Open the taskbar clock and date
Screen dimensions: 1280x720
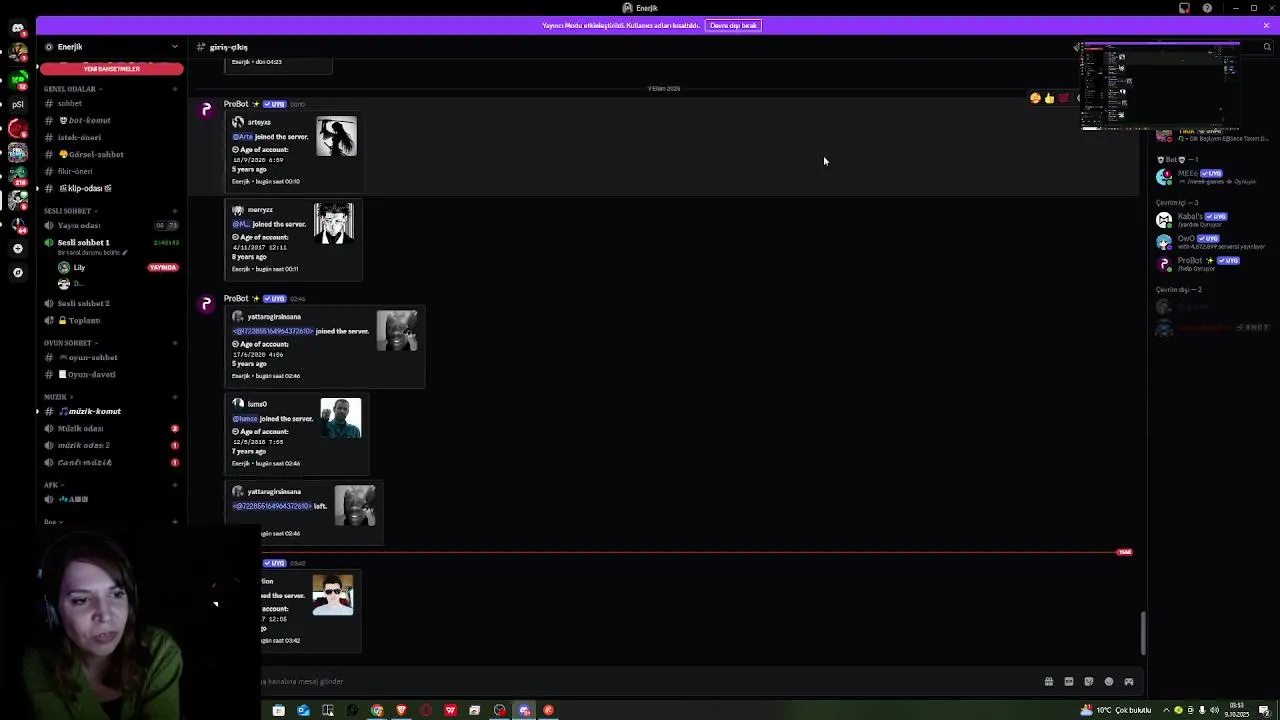tap(1236, 711)
